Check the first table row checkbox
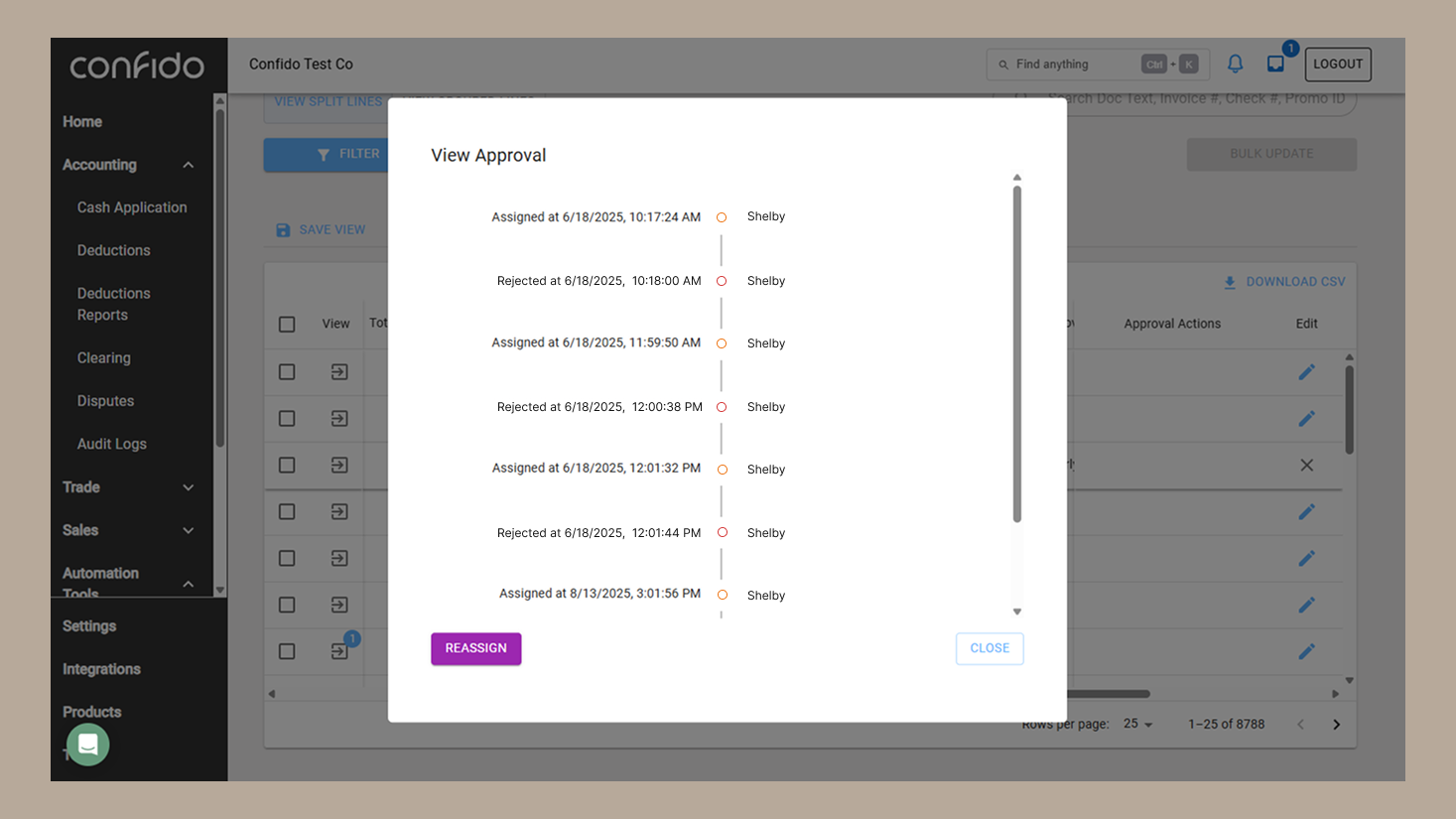The width and height of the screenshot is (1456, 819). click(x=287, y=371)
